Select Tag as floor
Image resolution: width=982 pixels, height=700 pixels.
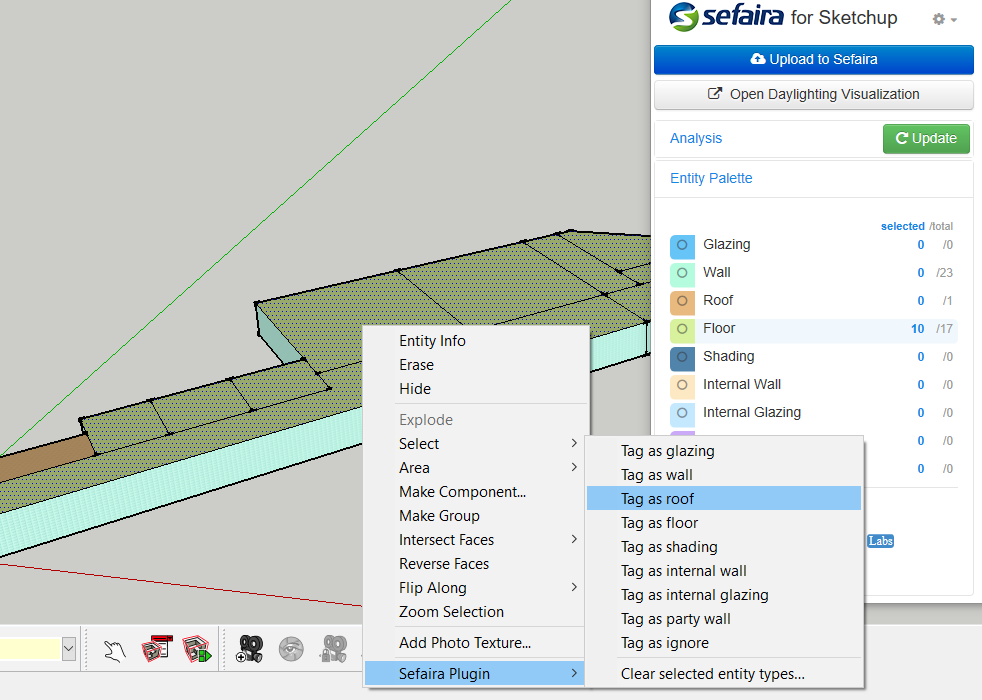tap(724, 523)
